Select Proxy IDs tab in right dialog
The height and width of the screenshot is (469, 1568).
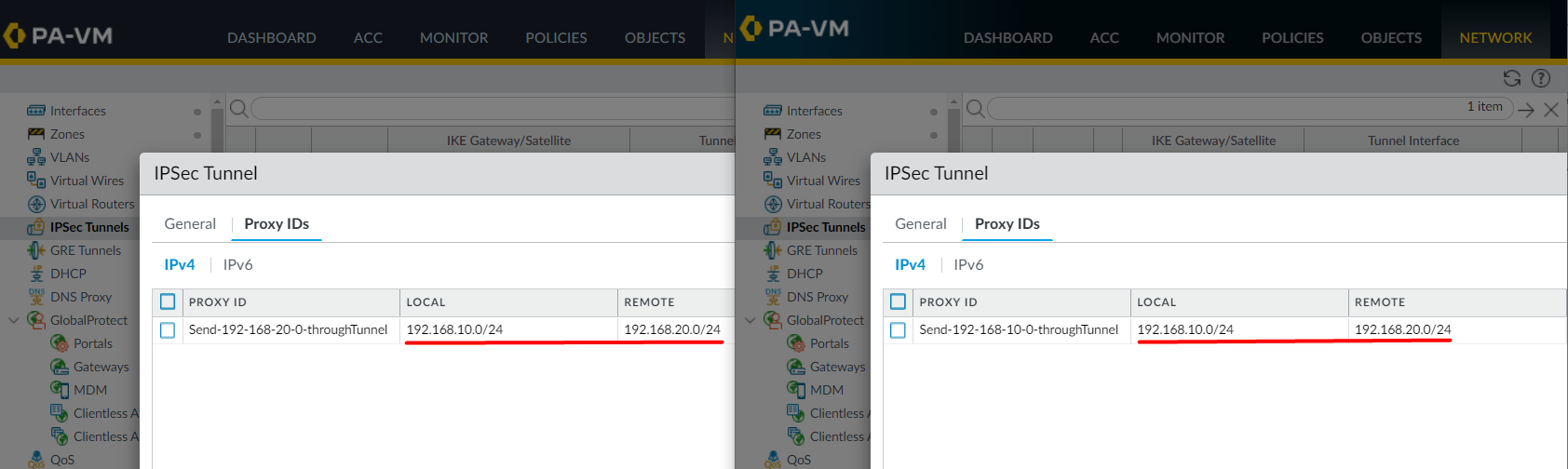pos(1007,224)
